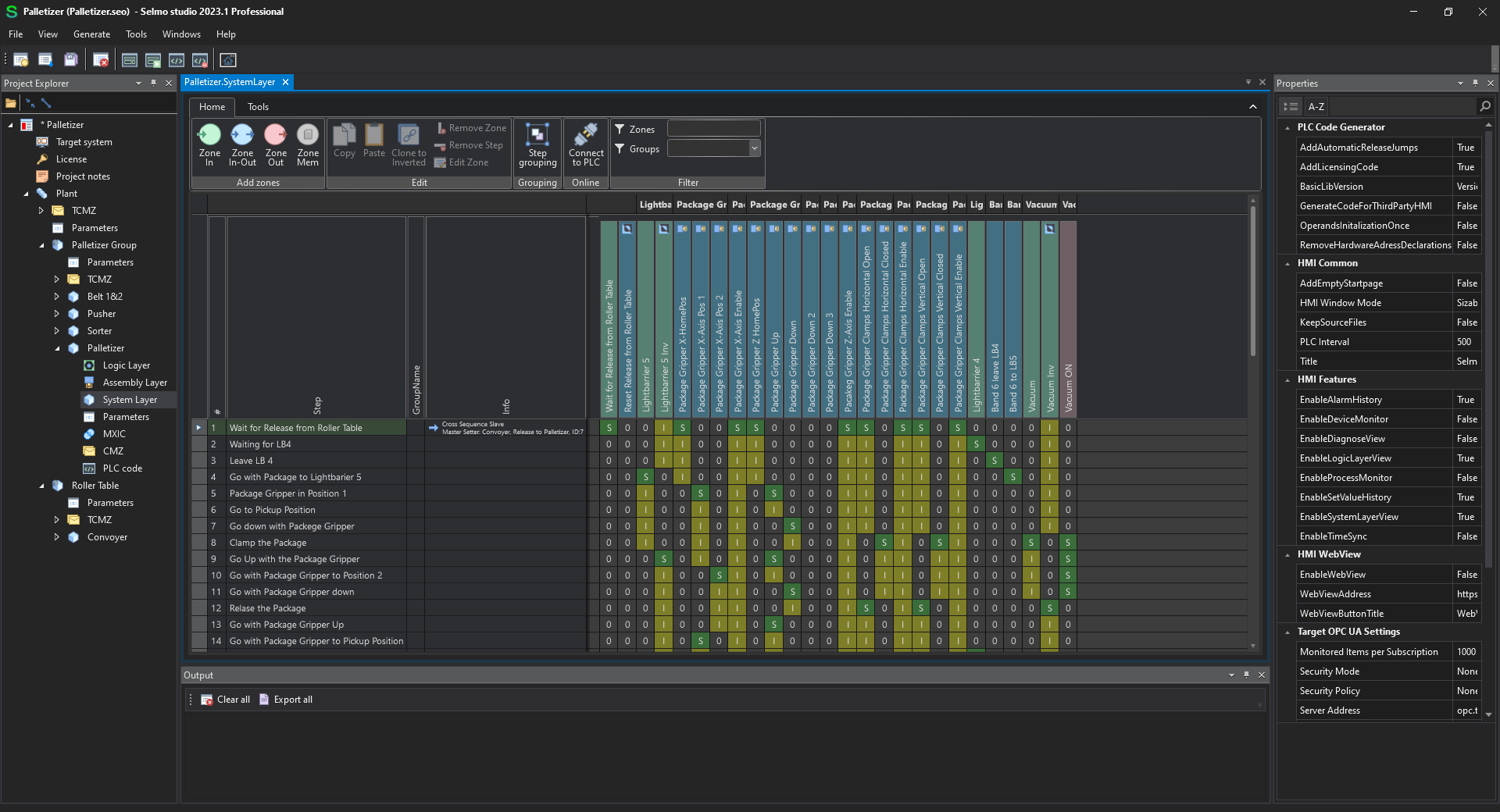Click the generate PLC code icon
The width and height of the screenshot is (1500, 812).
pos(177,60)
